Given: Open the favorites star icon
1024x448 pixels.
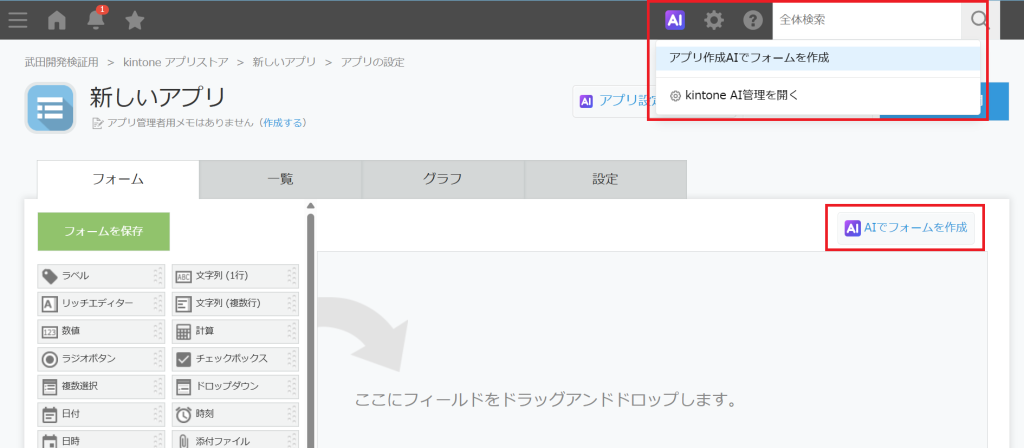Looking at the screenshot, I should click(135, 21).
